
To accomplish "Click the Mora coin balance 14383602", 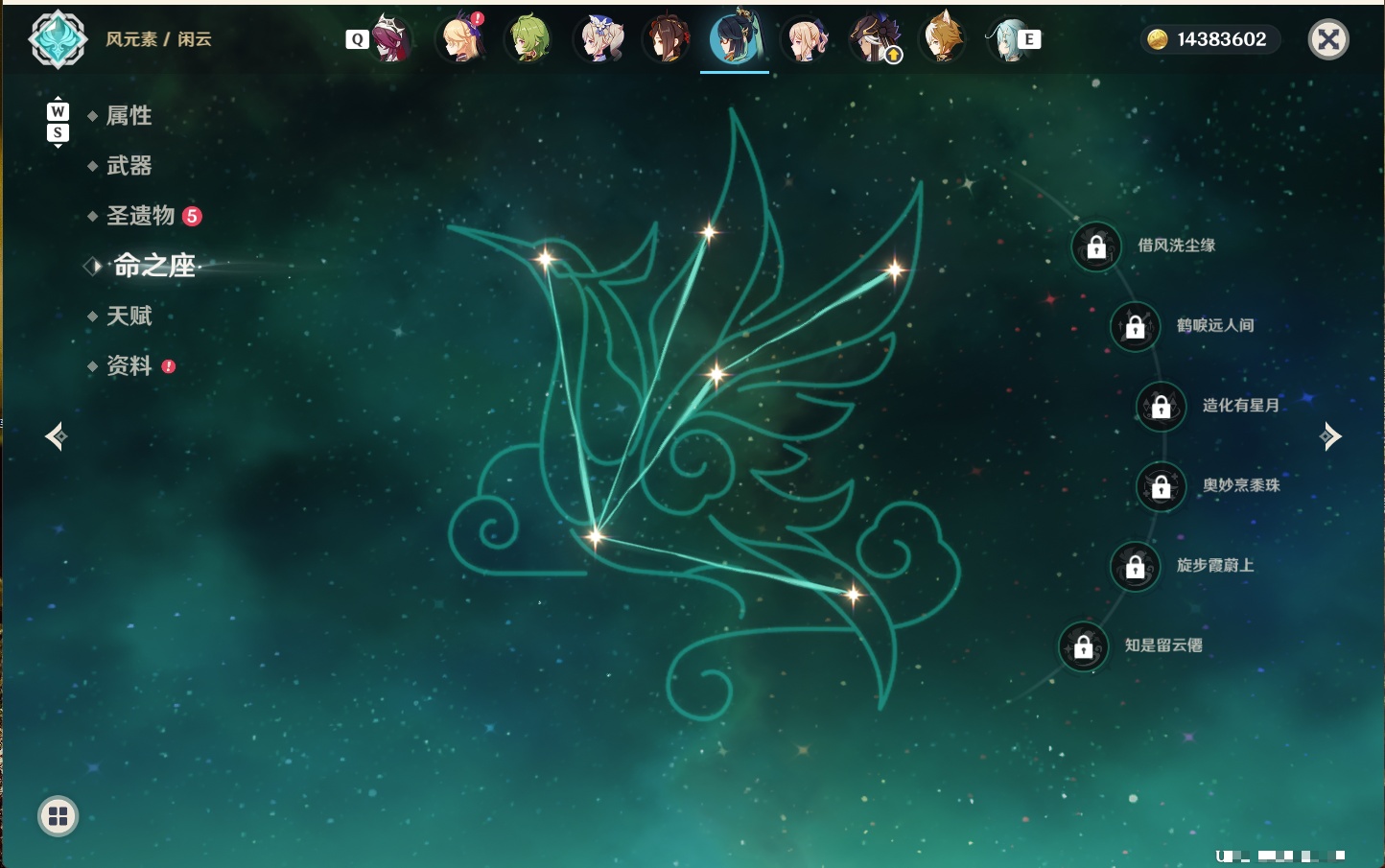I will tap(1210, 39).
